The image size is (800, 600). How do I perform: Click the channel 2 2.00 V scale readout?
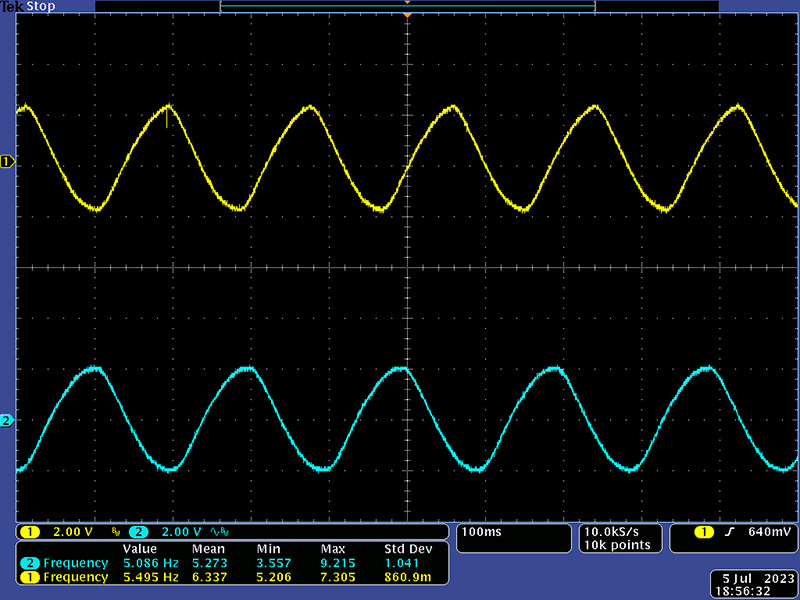[182, 532]
